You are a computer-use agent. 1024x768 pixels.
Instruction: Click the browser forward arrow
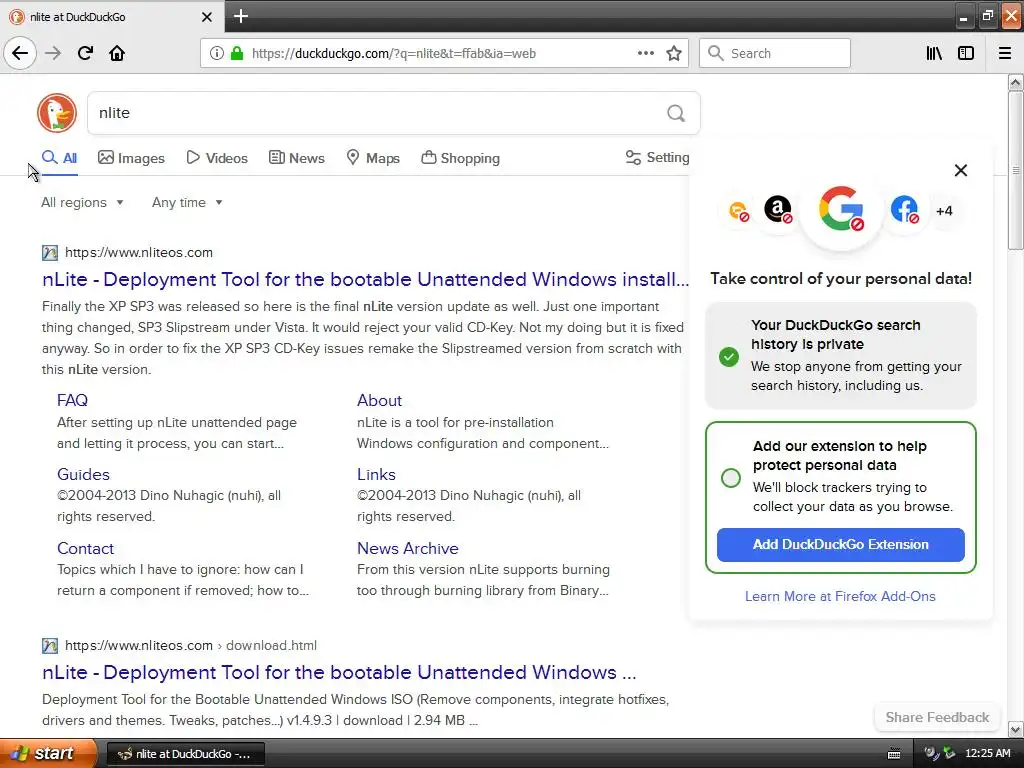[53, 54]
